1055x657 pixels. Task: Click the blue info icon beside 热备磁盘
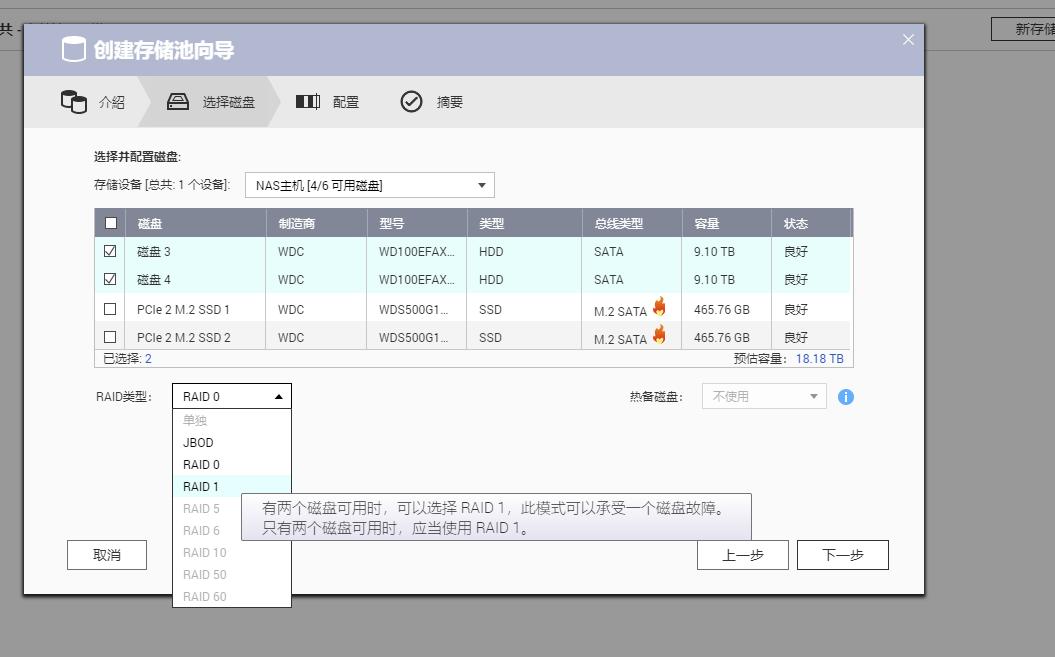click(845, 397)
